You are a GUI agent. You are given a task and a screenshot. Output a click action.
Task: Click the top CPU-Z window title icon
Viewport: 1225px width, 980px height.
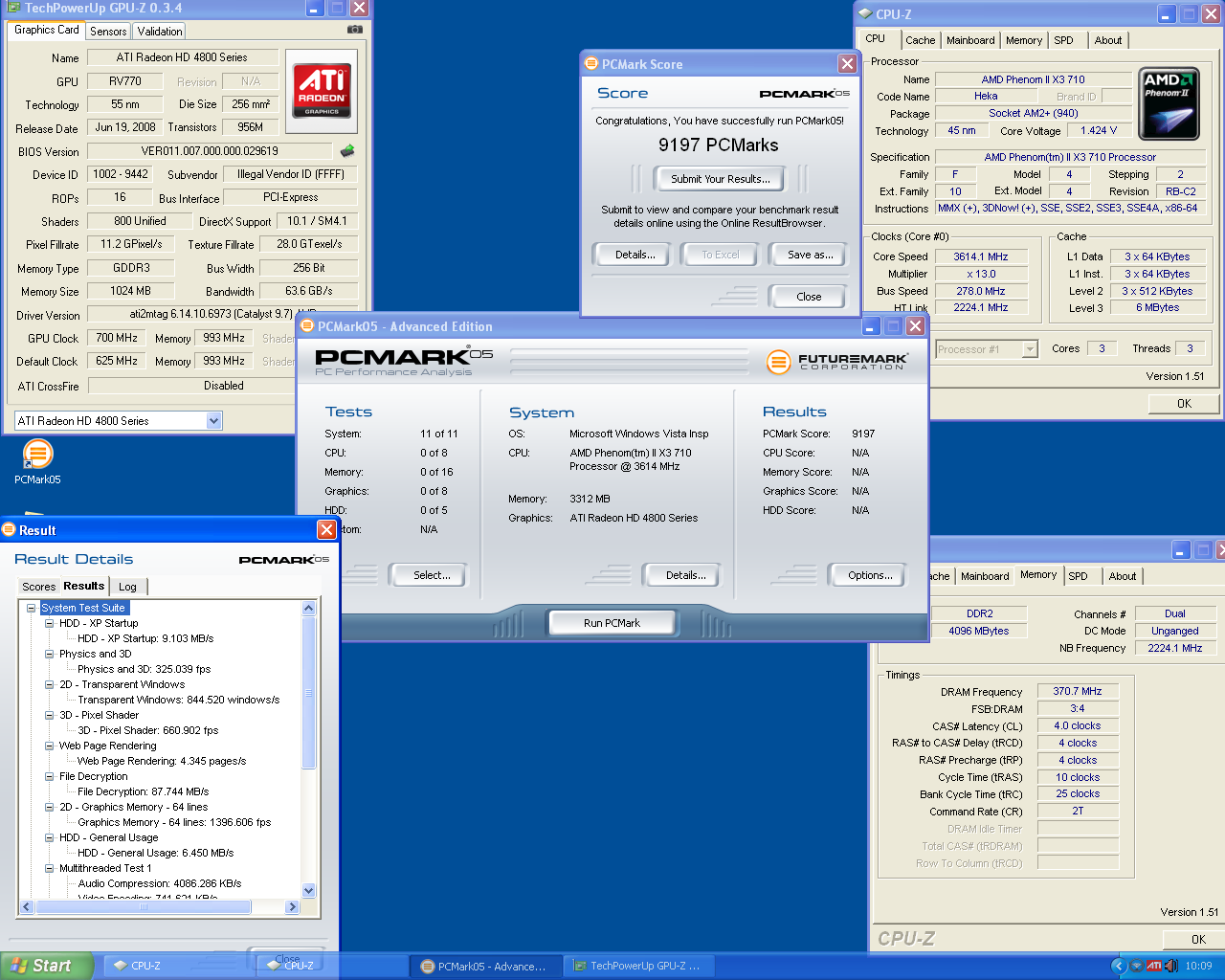point(865,14)
